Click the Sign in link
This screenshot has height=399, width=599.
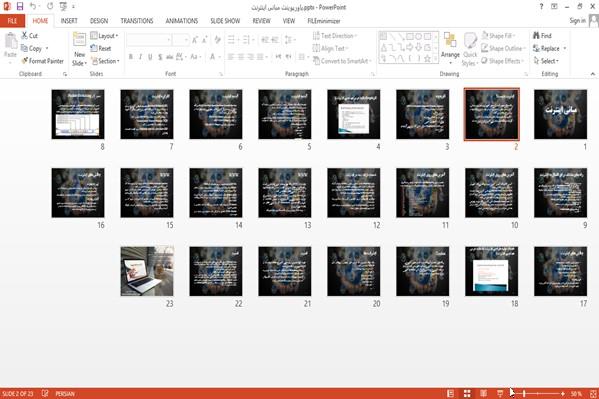pyautogui.click(x=577, y=21)
